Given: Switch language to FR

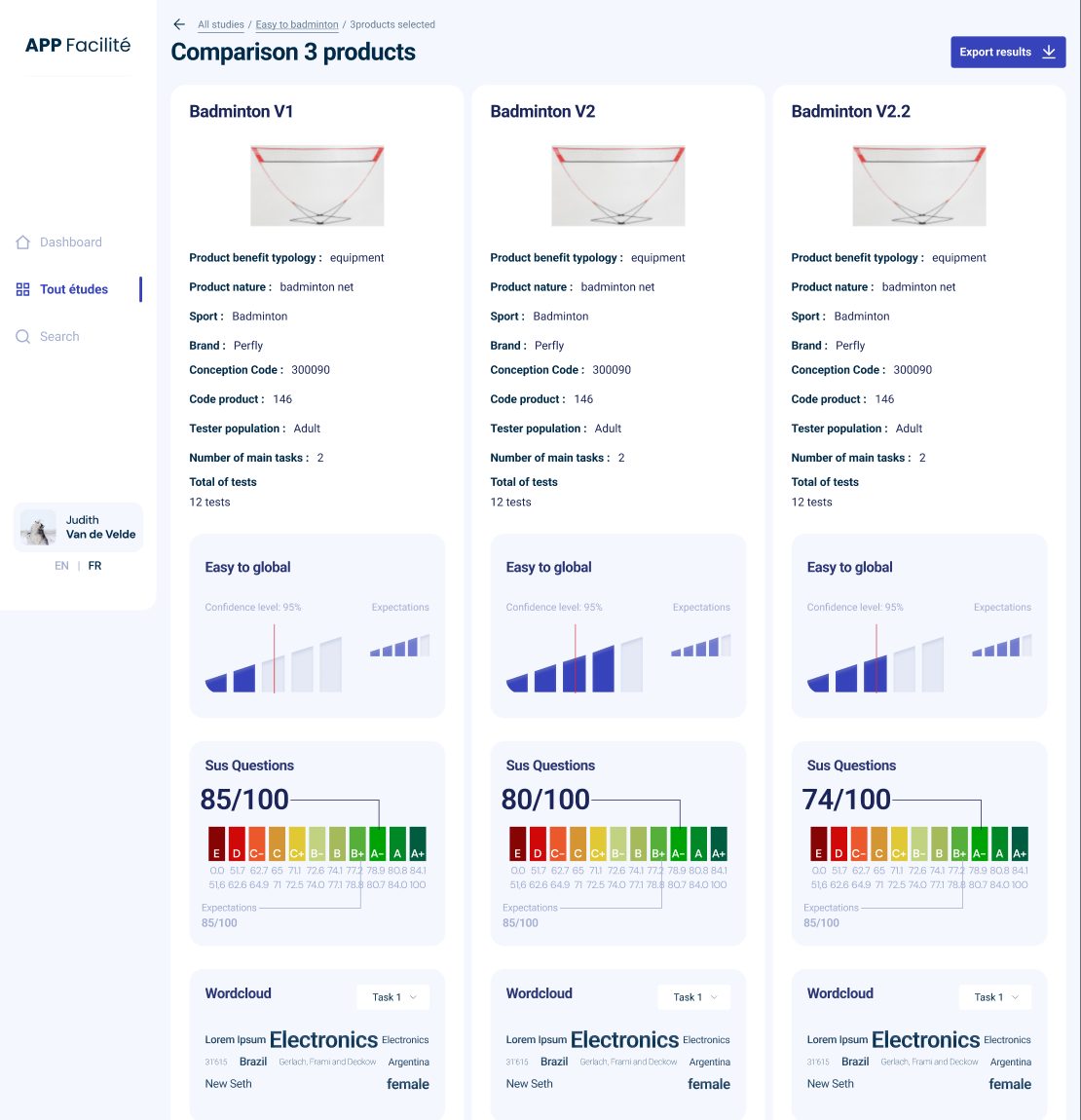Looking at the screenshot, I should (x=95, y=566).
